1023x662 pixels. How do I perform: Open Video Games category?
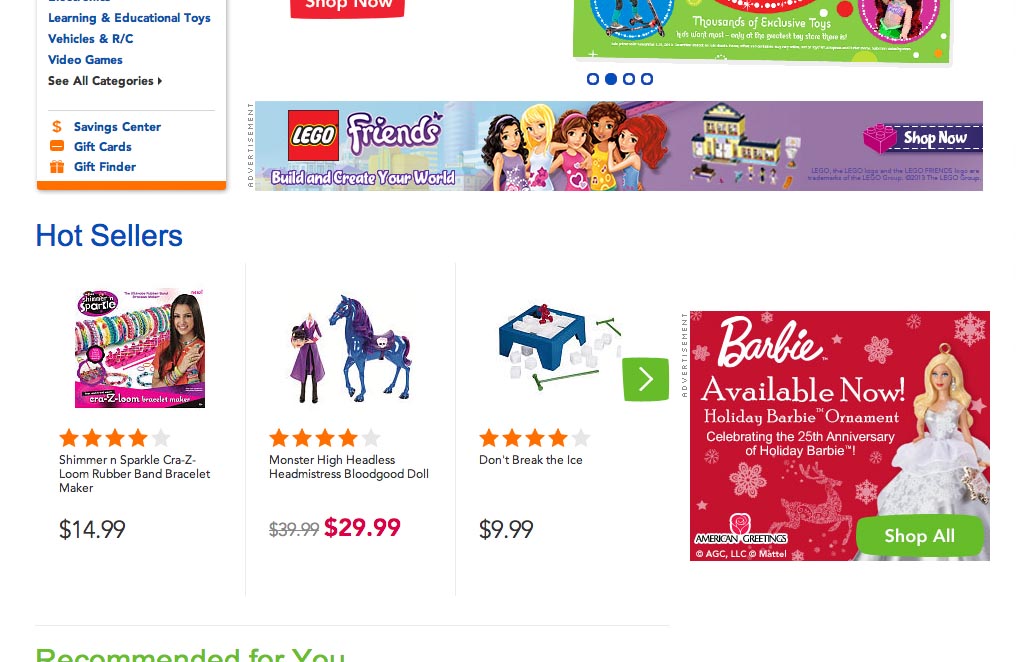pyautogui.click(x=85, y=60)
